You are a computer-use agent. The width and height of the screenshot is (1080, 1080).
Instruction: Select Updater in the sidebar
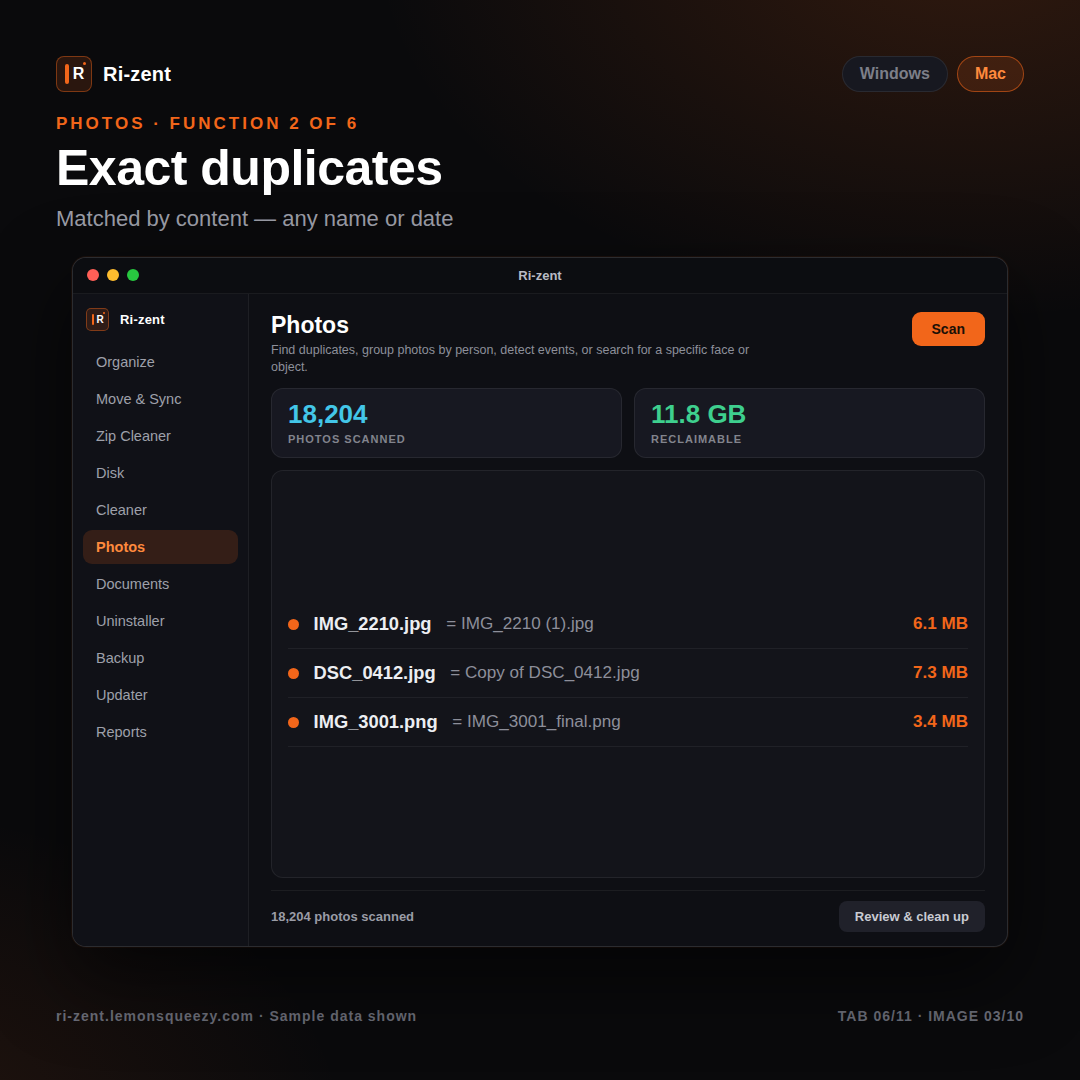[x=160, y=695]
